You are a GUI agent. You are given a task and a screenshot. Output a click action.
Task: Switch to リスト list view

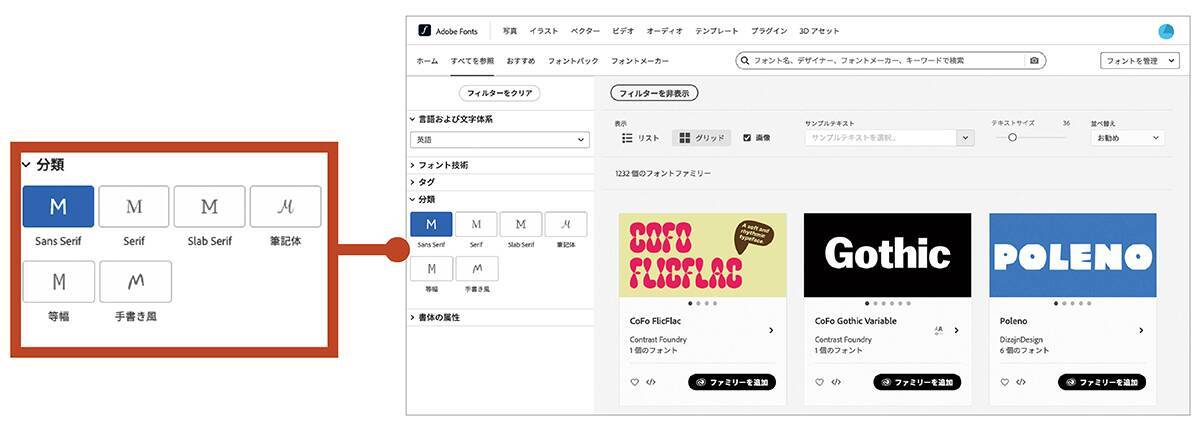640,138
